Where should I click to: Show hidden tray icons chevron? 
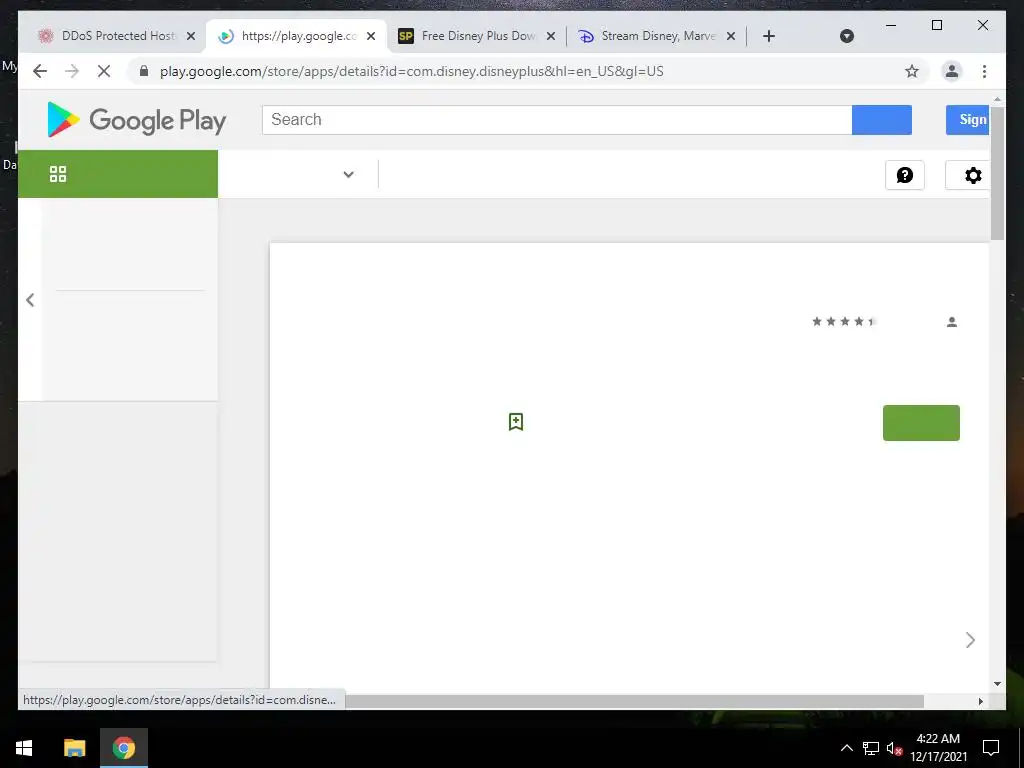[846, 748]
